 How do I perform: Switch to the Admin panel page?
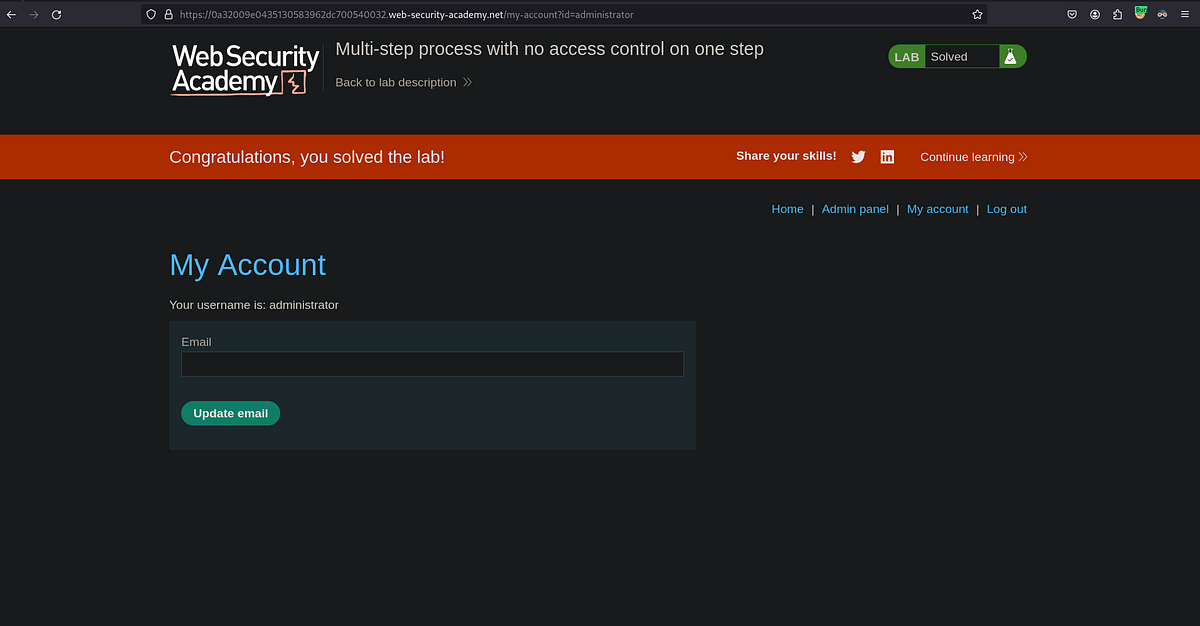(855, 208)
